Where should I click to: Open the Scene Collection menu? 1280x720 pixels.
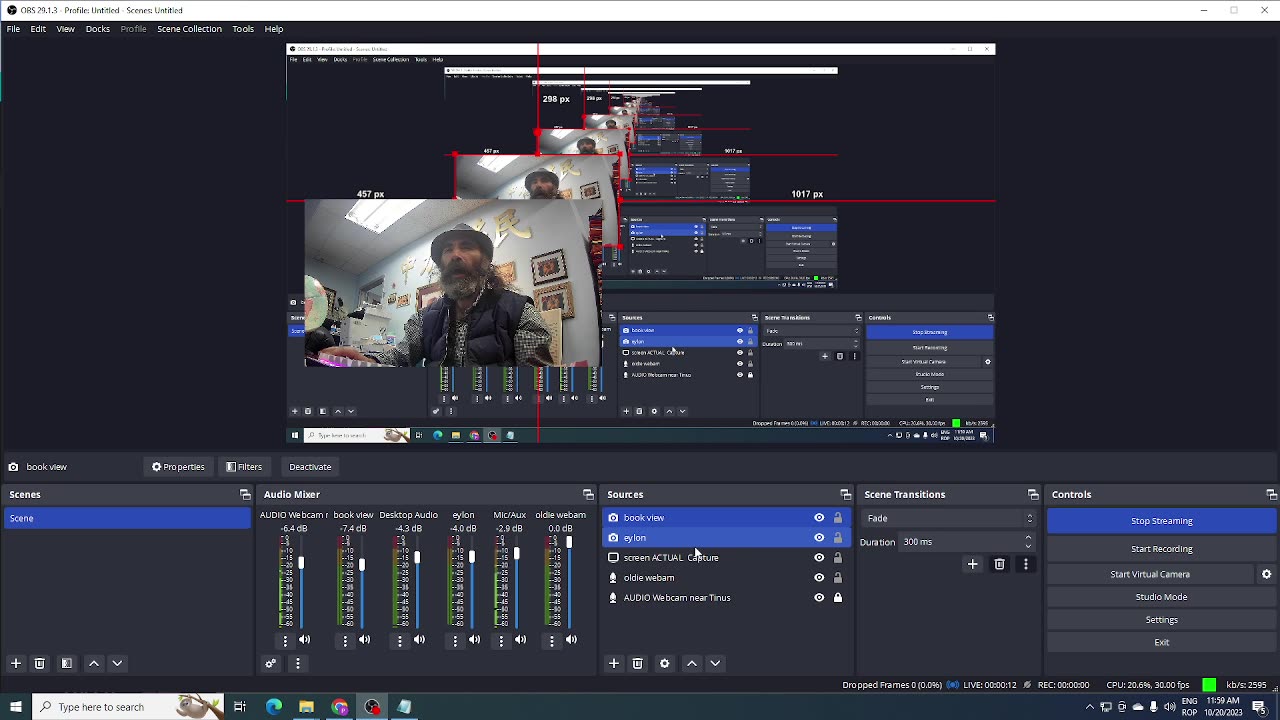point(189,29)
